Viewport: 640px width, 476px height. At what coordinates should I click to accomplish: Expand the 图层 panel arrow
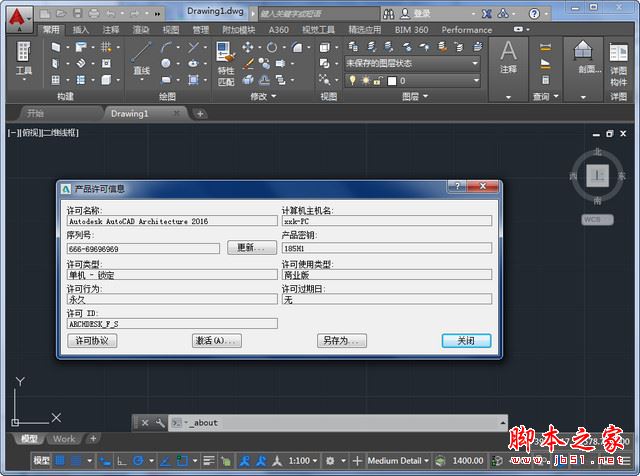click(426, 96)
